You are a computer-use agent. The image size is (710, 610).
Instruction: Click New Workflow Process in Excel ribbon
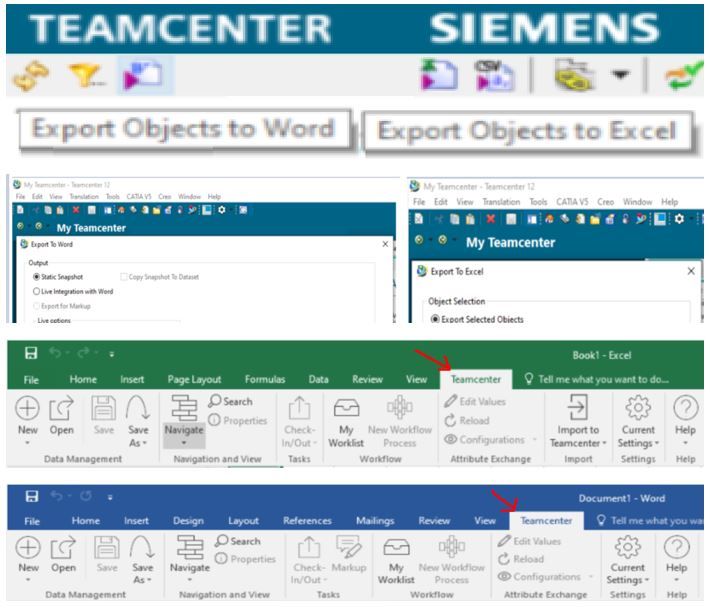click(399, 422)
